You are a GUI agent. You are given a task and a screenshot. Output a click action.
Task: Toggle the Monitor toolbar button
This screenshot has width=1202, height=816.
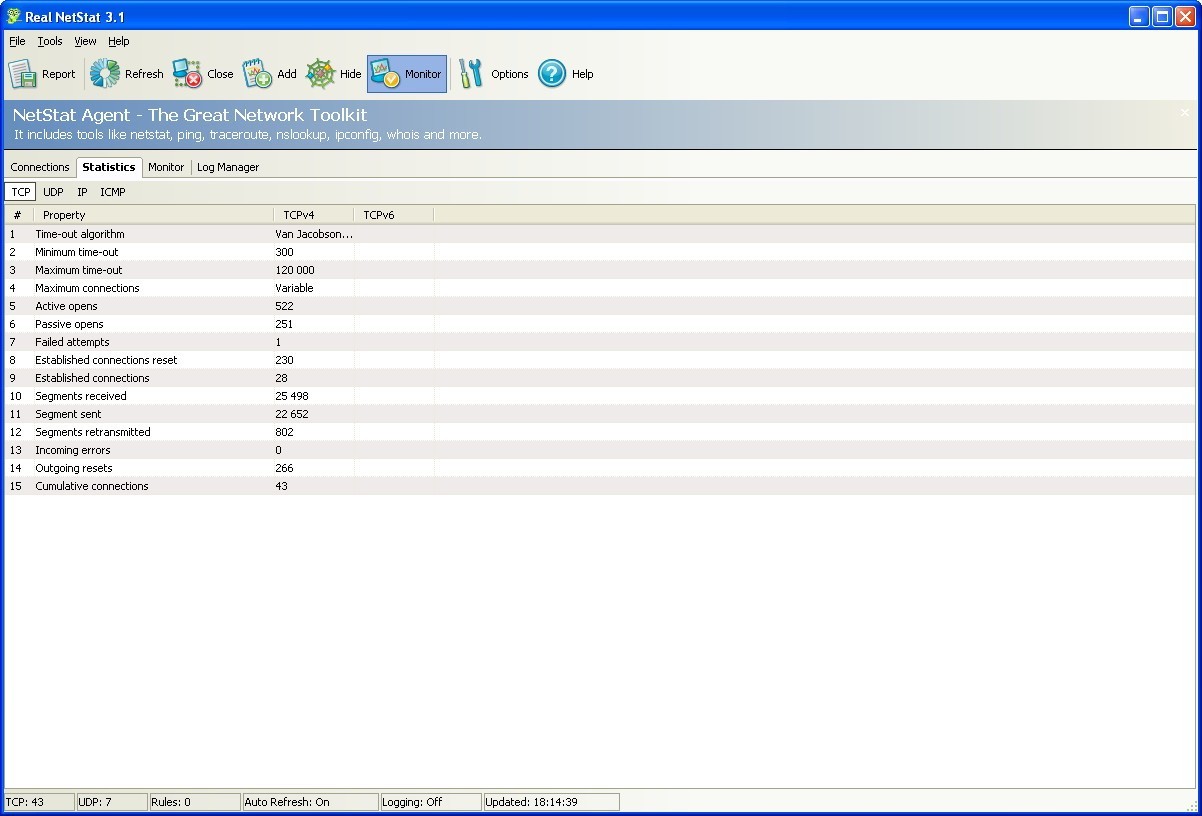pos(407,74)
